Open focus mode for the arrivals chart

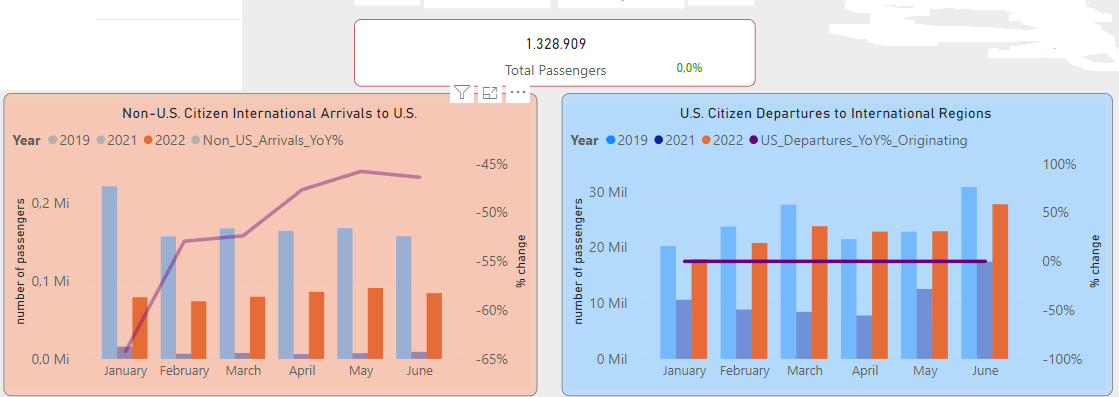pyautogui.click(x=490, y=92)
